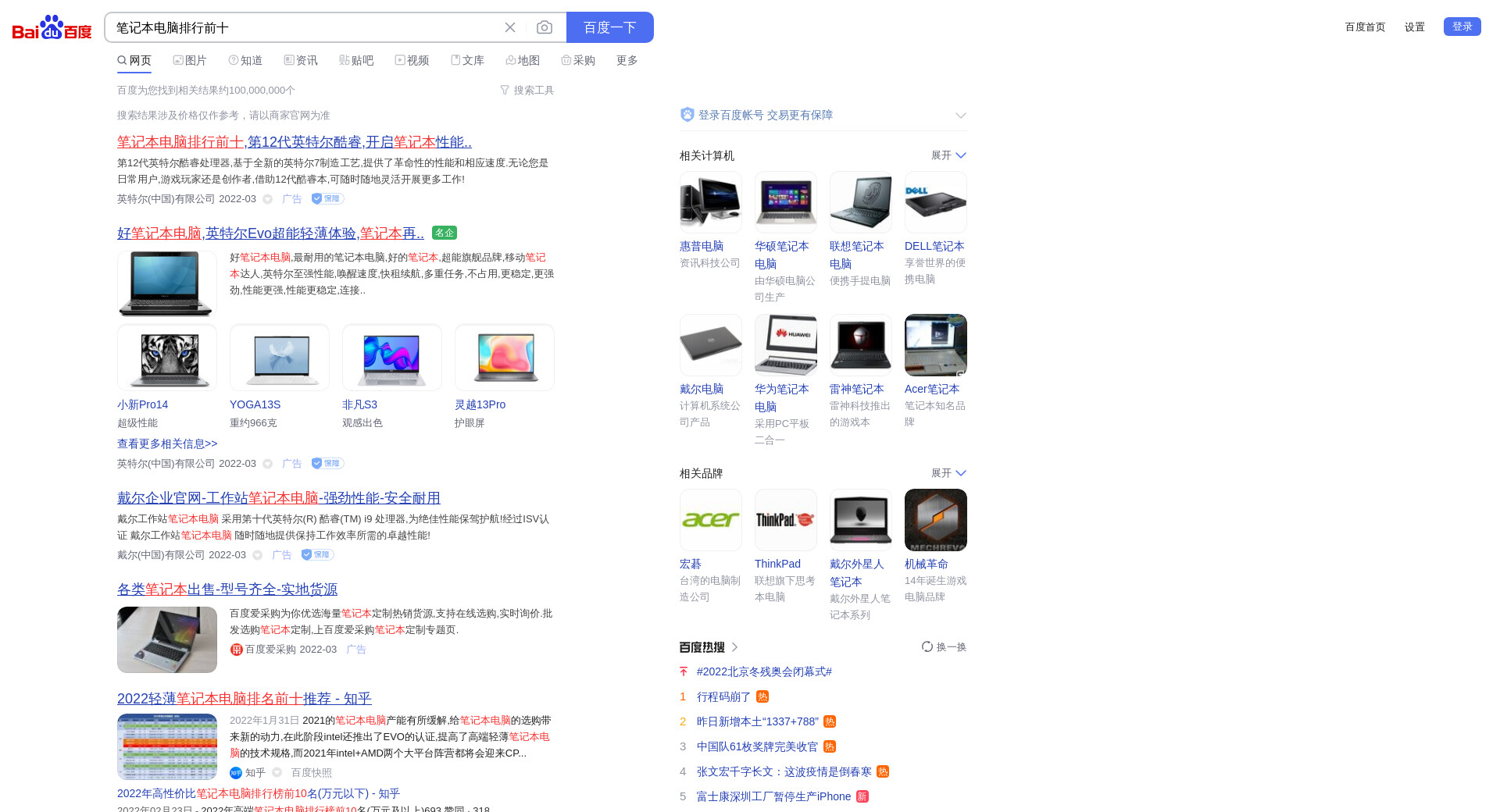1500x812 pixels.
Task: Open the 宏碁 acer brand logo
Action: click(x=711, y=520)
